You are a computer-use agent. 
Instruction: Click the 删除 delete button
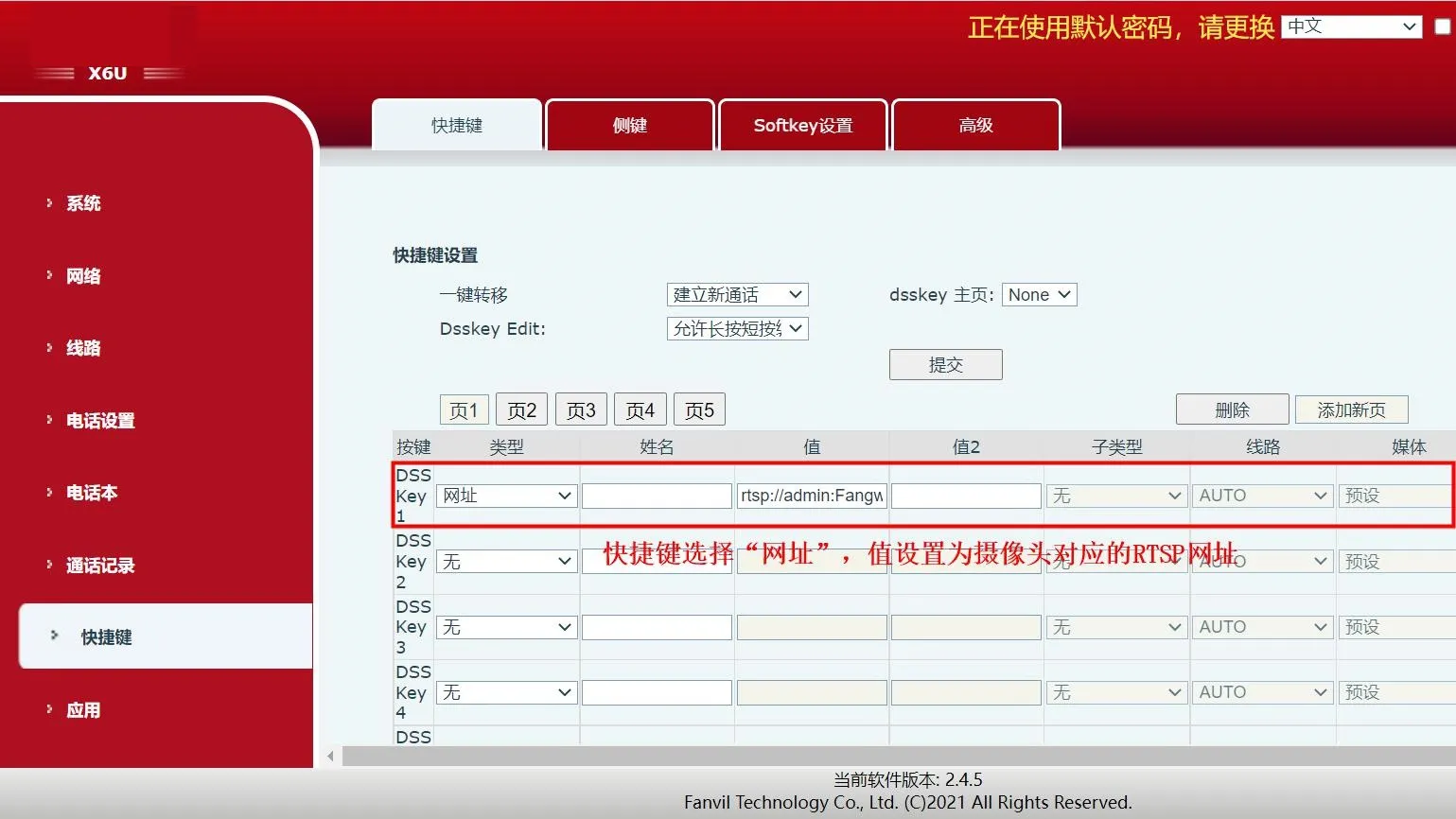tap(1232, 409)
